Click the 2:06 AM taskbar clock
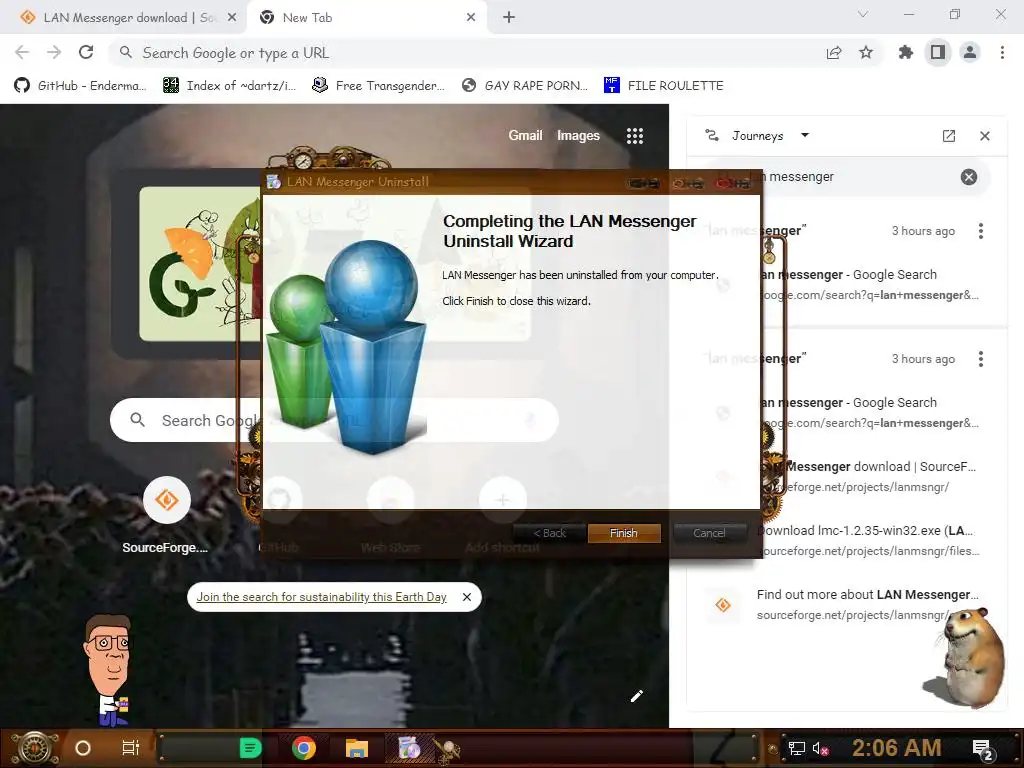 pos(896,748)
